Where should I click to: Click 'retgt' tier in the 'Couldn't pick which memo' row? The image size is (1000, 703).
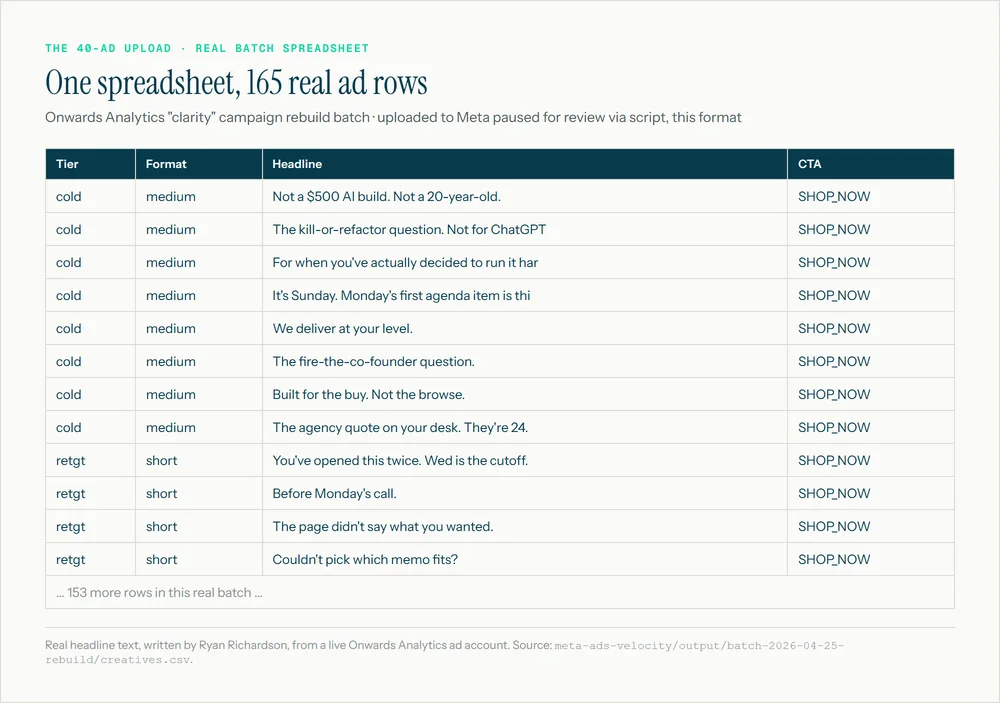tap(70, 559)
